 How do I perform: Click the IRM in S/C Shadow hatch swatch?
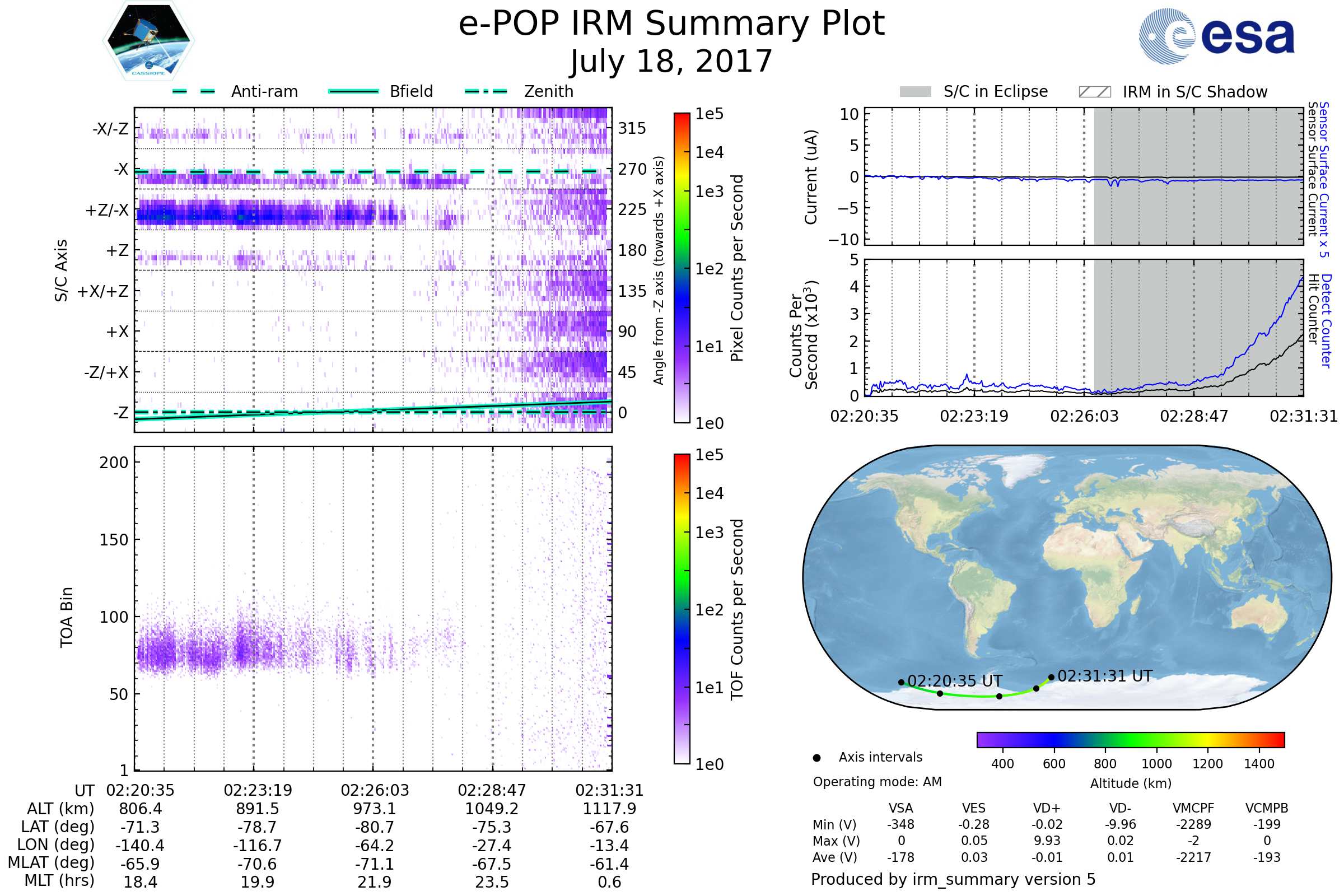coord(1094,92)
